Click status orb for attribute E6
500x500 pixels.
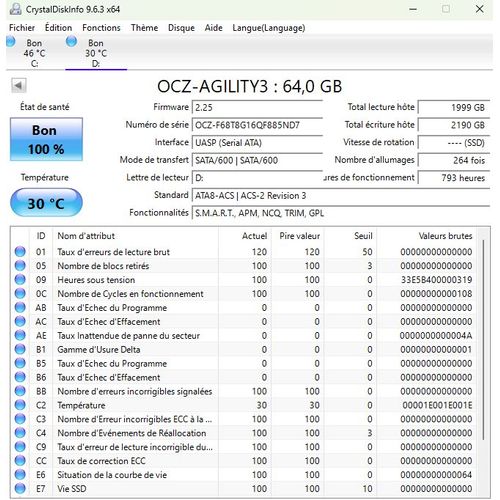pyautogui.click(x=20, y=475)
